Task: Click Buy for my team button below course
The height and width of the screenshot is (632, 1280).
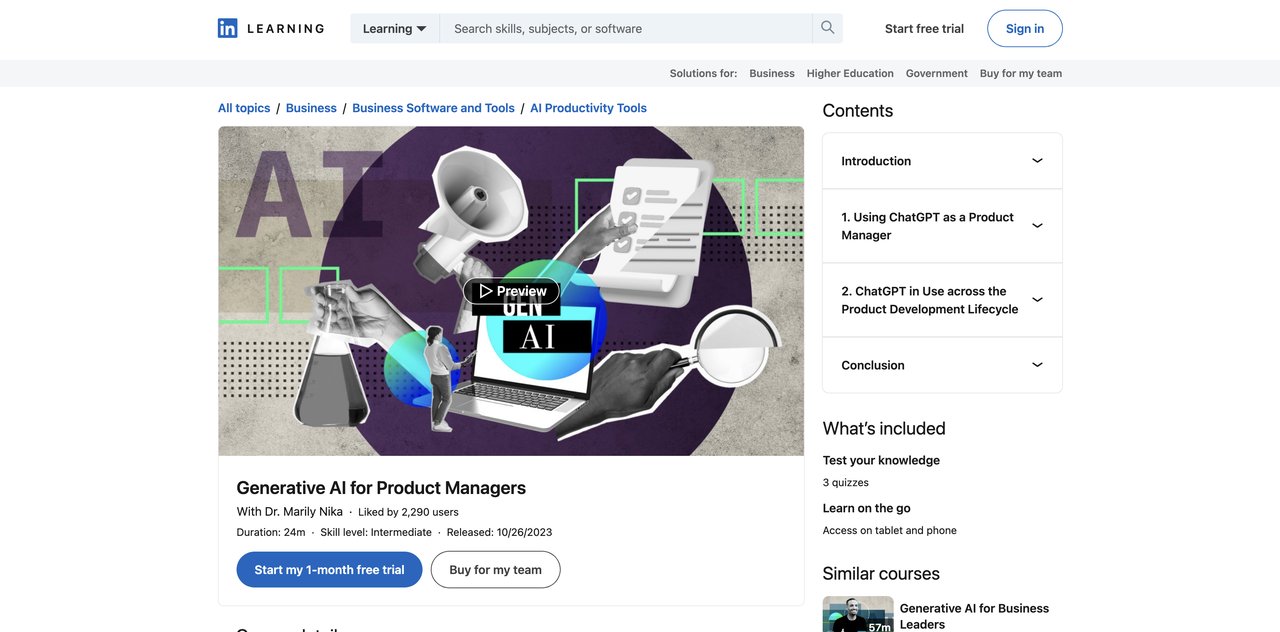Action: click(x=495, y=570)
